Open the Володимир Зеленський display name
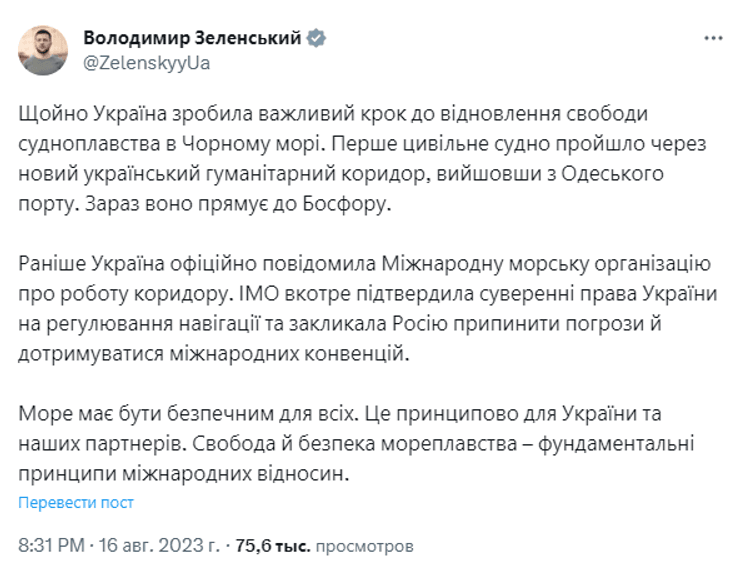 click(x=192, y=37)
